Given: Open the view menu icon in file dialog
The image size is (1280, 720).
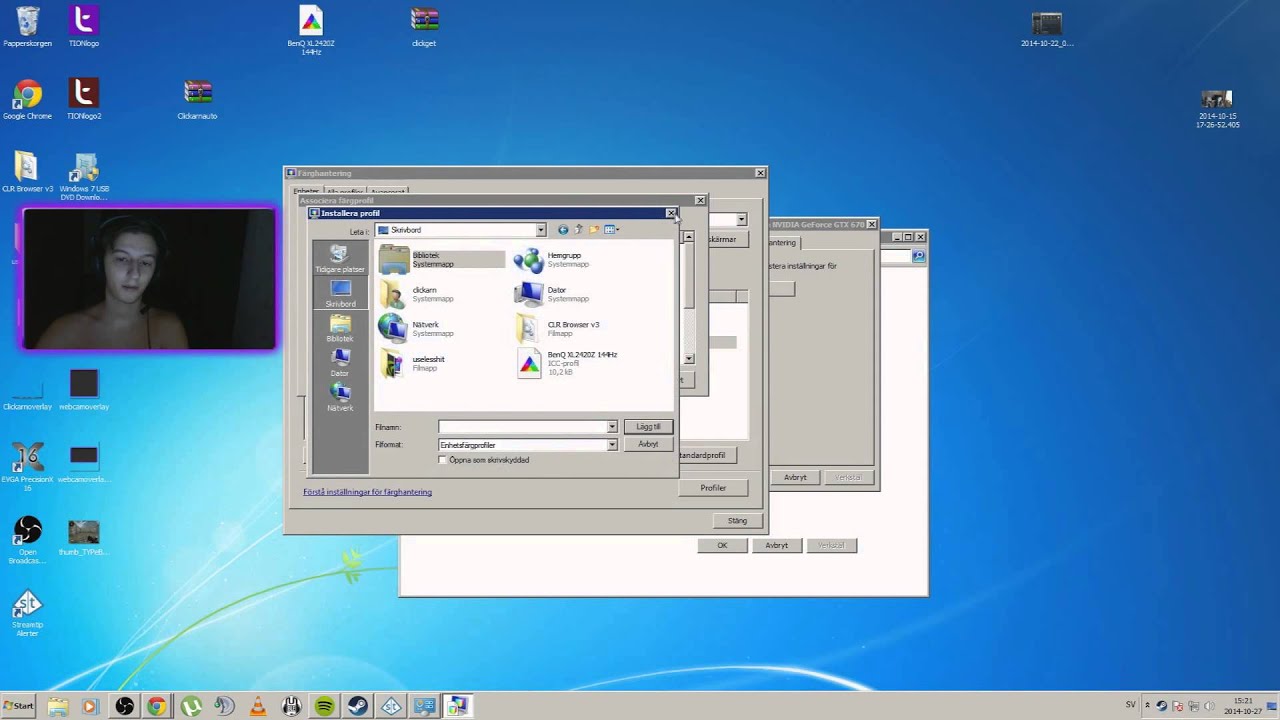Looking at the screenshot, I should point(611,230).
